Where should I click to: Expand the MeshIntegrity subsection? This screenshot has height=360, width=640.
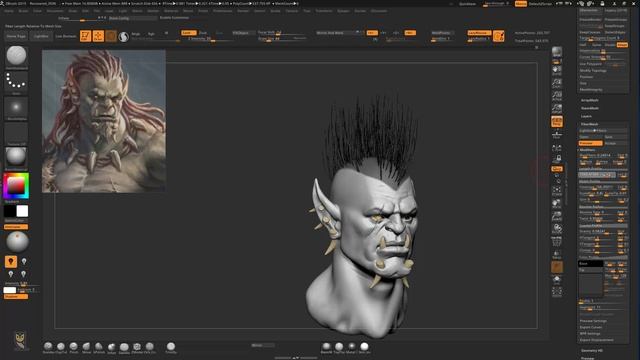591,89
